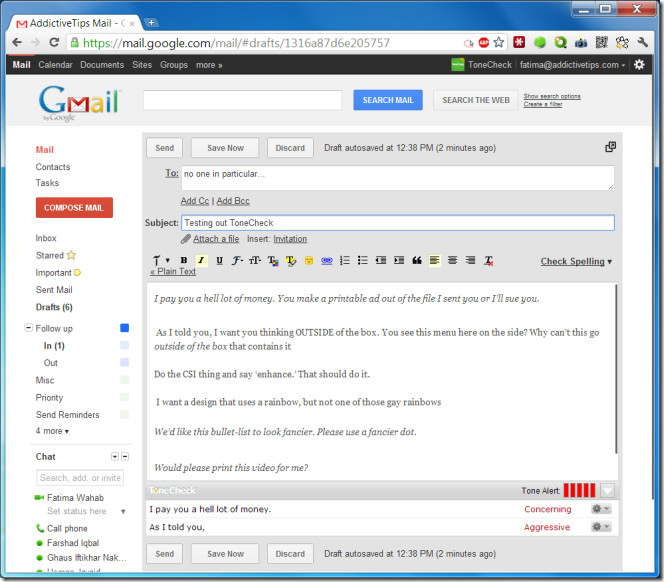Screen dimensions: 664x582
Task: Collapse the Follow up label
Action: click(28, 328)
